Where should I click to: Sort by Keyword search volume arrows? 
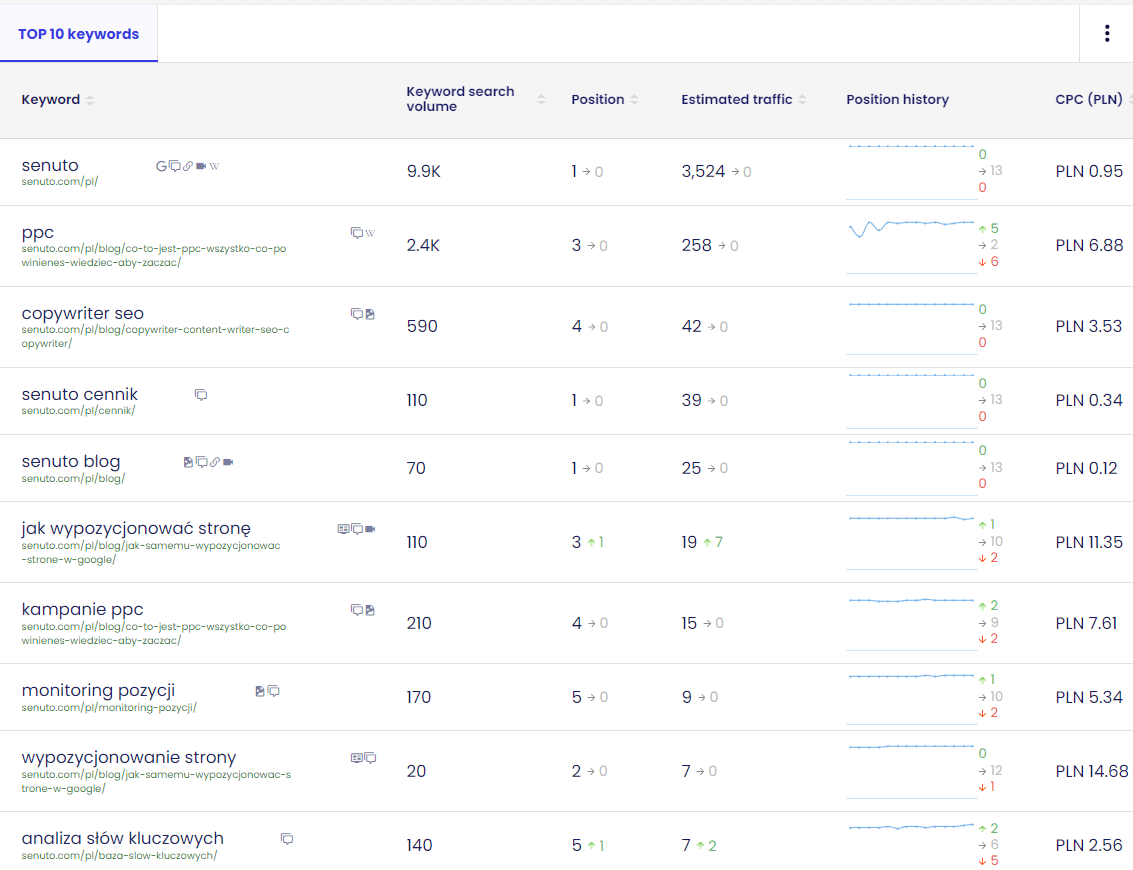tap(541, 100)
